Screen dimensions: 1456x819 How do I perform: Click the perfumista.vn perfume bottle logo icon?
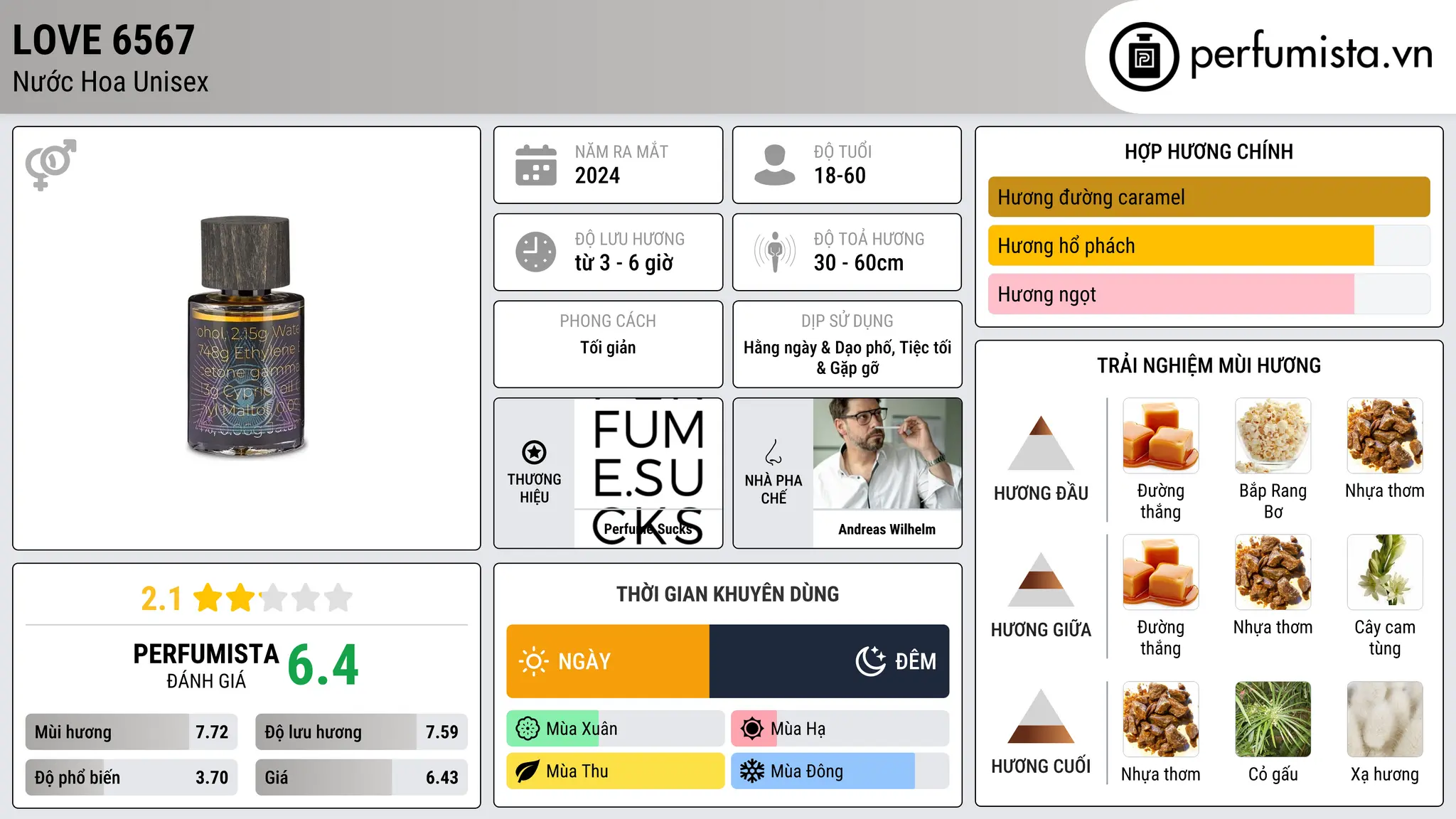(1144, 57)
